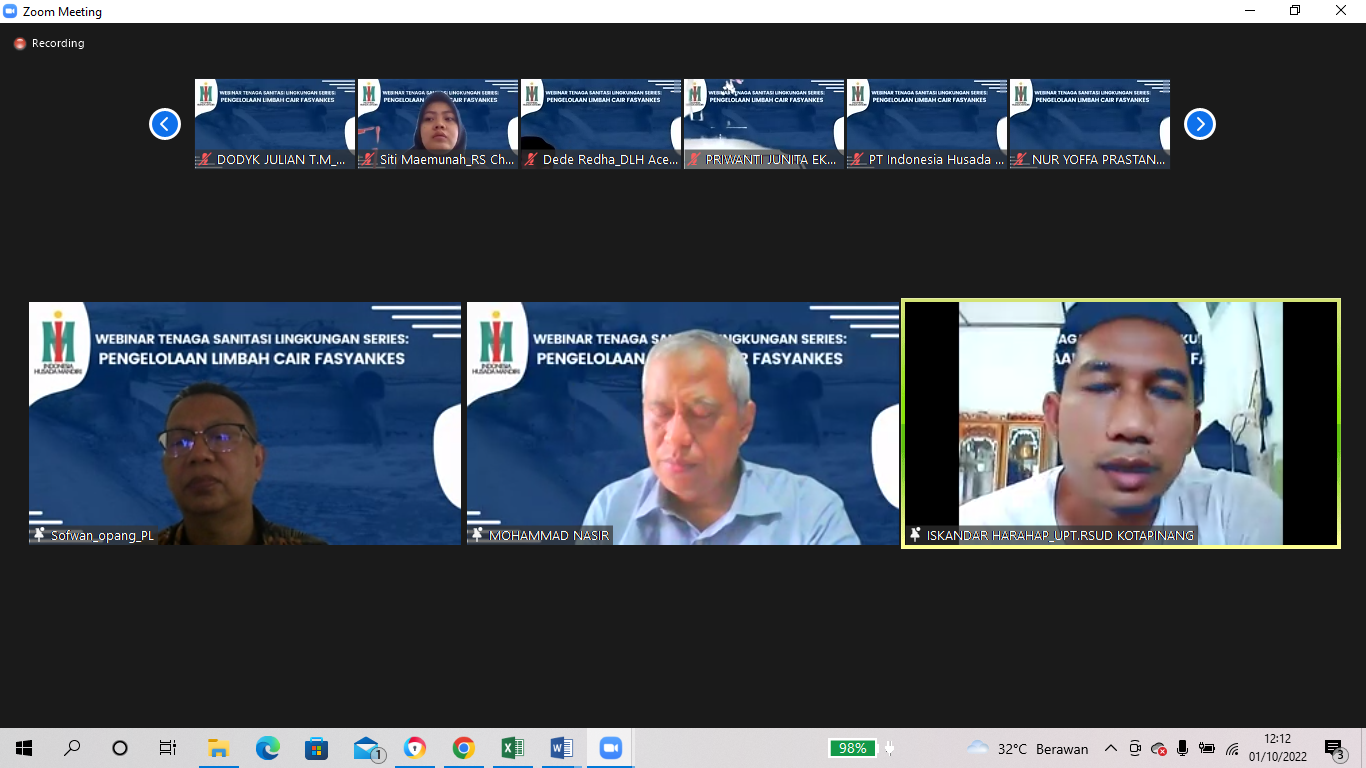Open Microsoft Edge from taskbar
The image size is (1366, 768).
pos(267,748)
